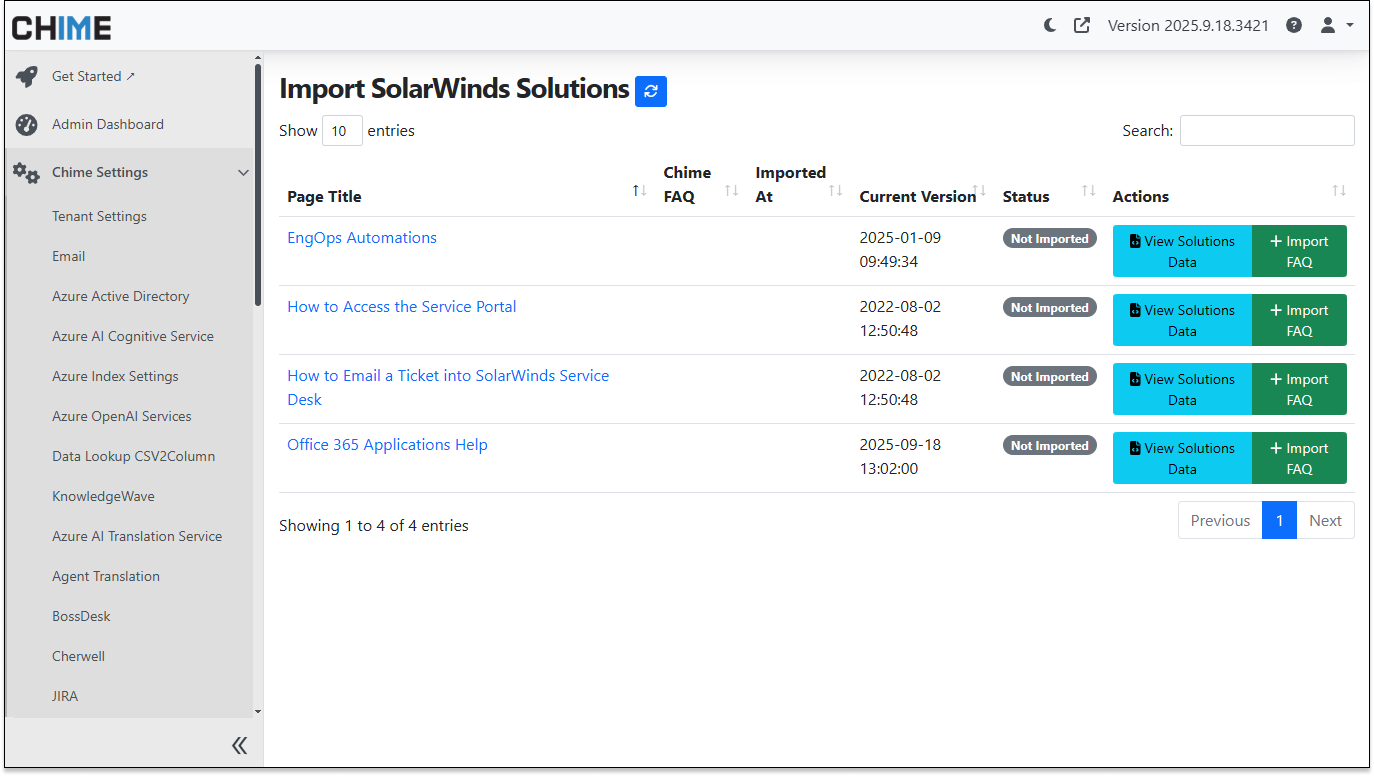This screenshot has width=1374, height=776.
Task: Click sidebar scroll up arrow
Action: pyautogui.click(x=258, y=59)
